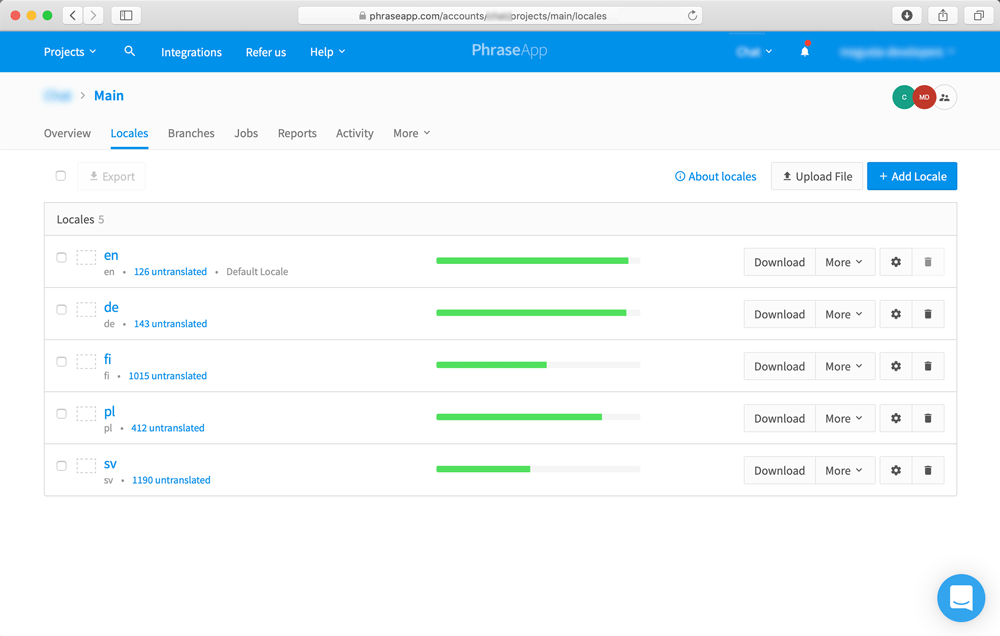Switch to the Jobs tab

(246, 133)
